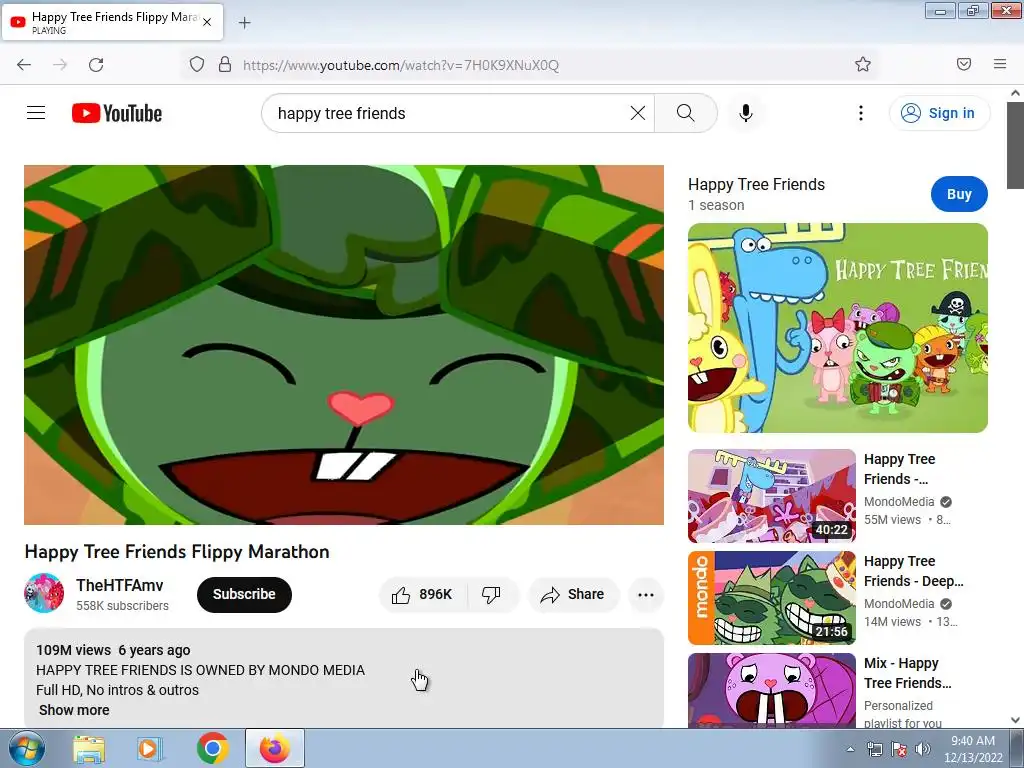Dislike the Flippy Marathon video

coord(492,594)
